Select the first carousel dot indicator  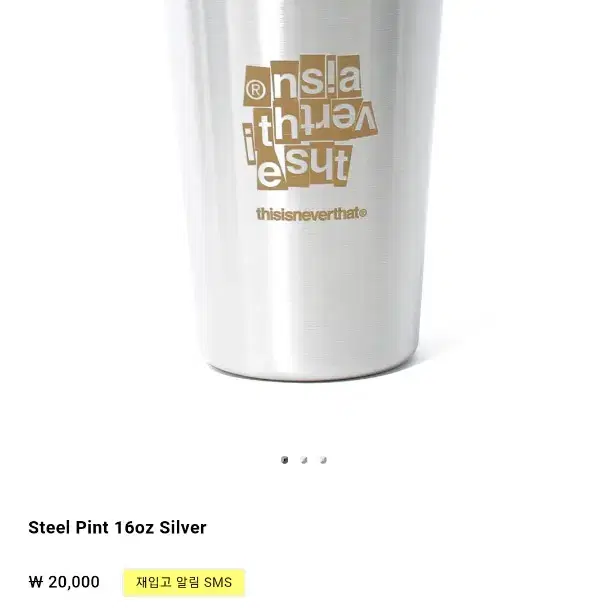[x=285, y=460]
